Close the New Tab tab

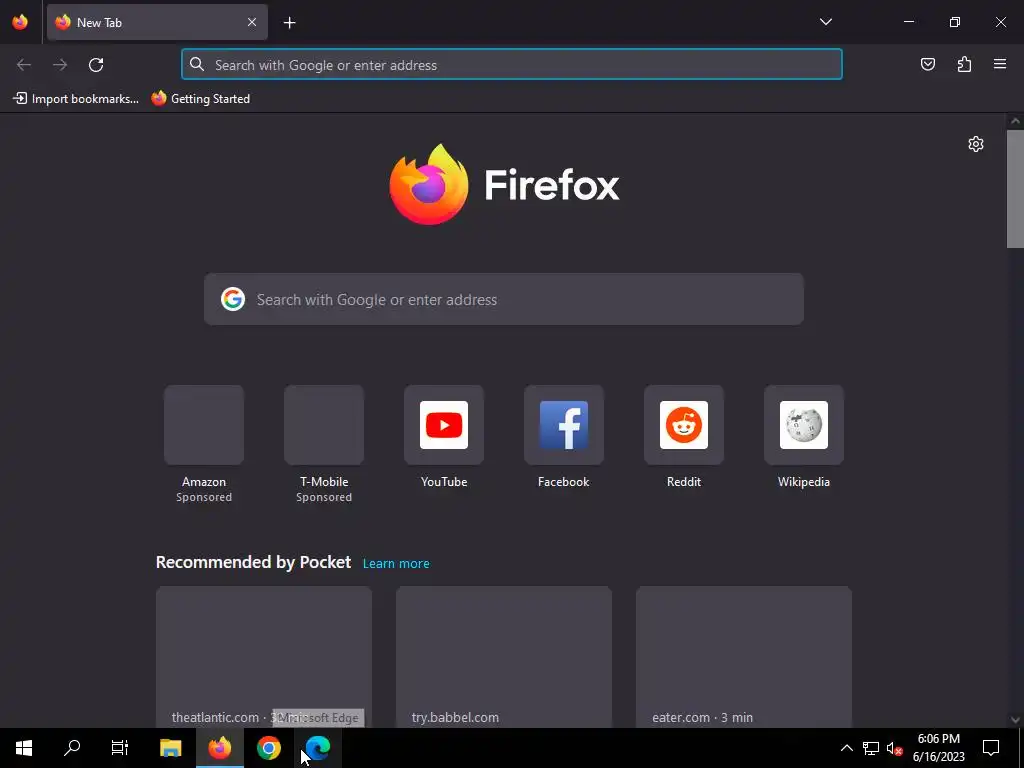pyautogui.click(x=252, y=22)
